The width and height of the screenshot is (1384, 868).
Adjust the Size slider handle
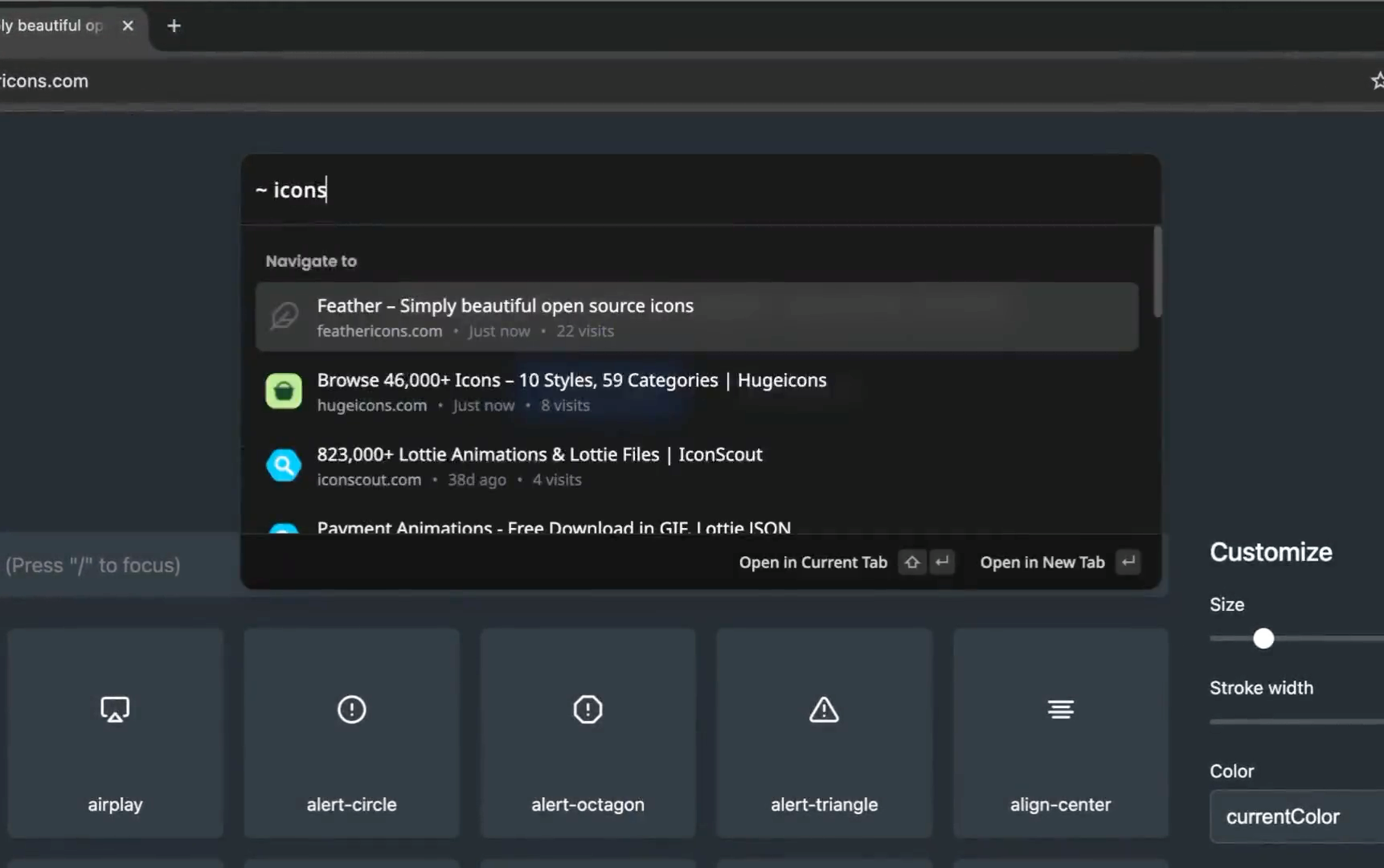click(1263, 639)
